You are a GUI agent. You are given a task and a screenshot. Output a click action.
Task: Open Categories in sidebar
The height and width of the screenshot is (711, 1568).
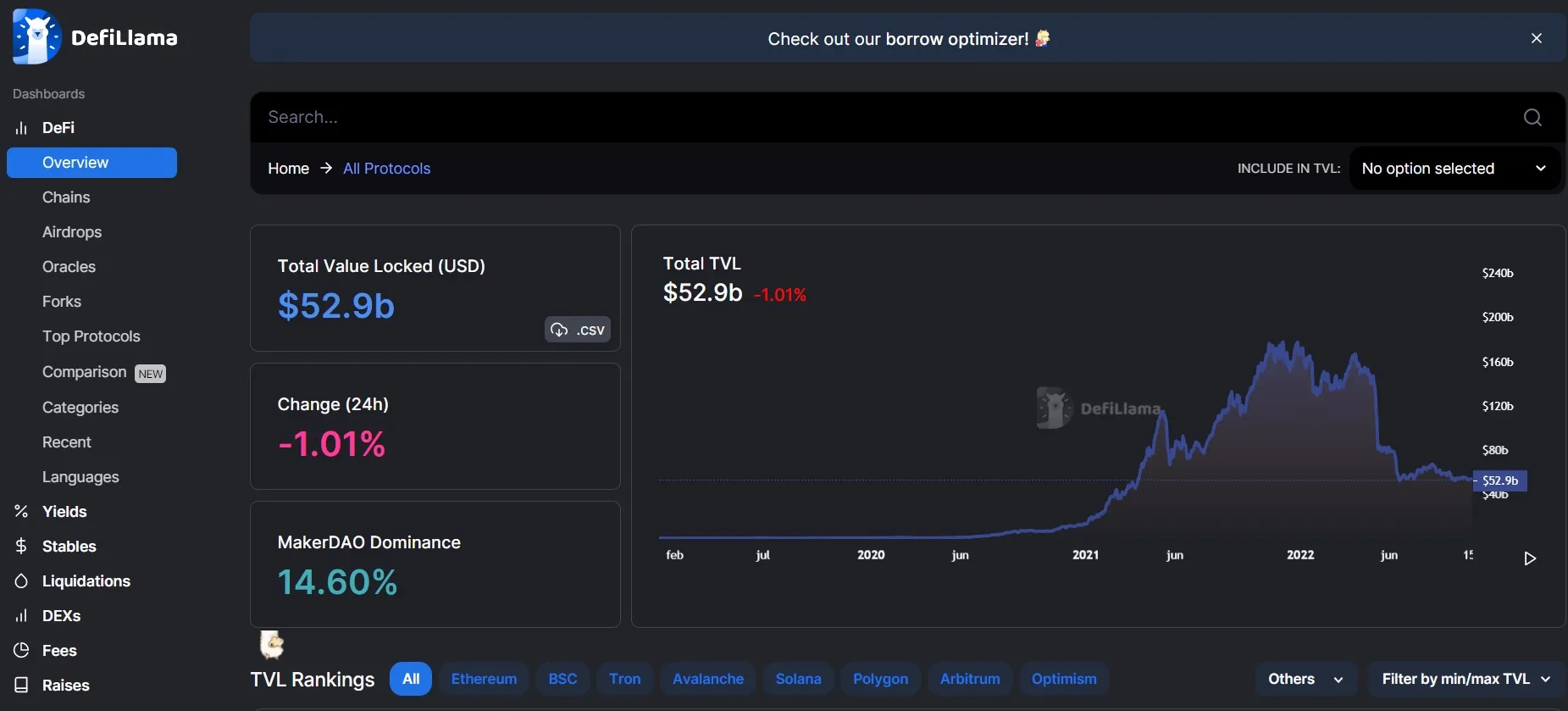click(x=80, y=408)
